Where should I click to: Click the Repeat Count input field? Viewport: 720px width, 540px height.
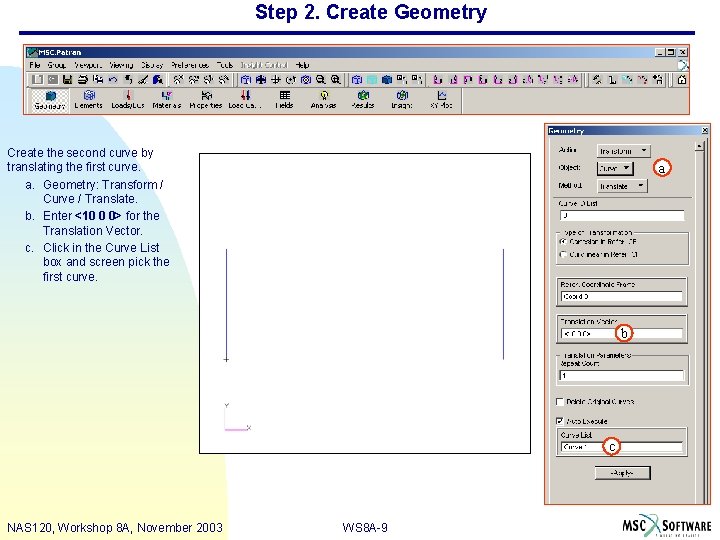tap(622, 376)
